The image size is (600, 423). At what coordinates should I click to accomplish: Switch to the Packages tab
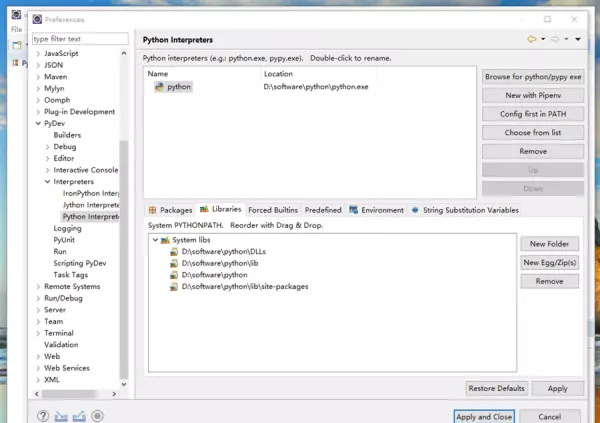coord(171,210)
